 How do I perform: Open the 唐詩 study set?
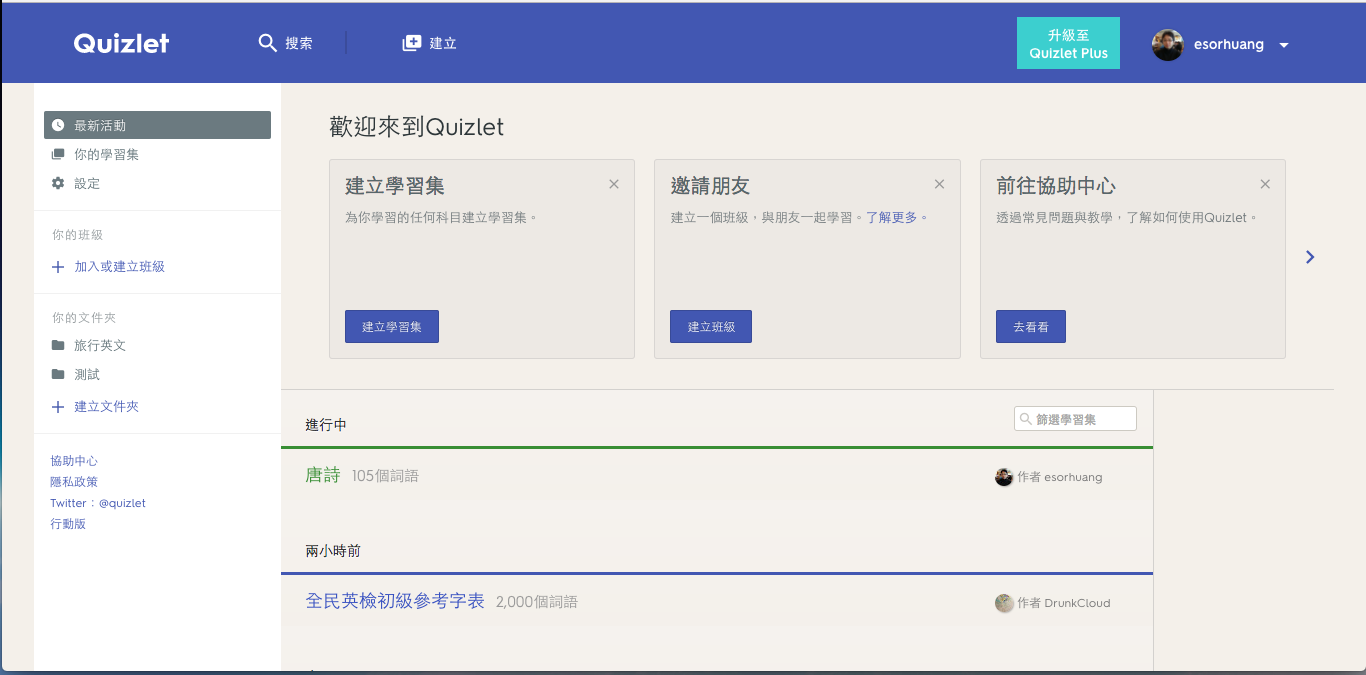click(x=323, y=476)
